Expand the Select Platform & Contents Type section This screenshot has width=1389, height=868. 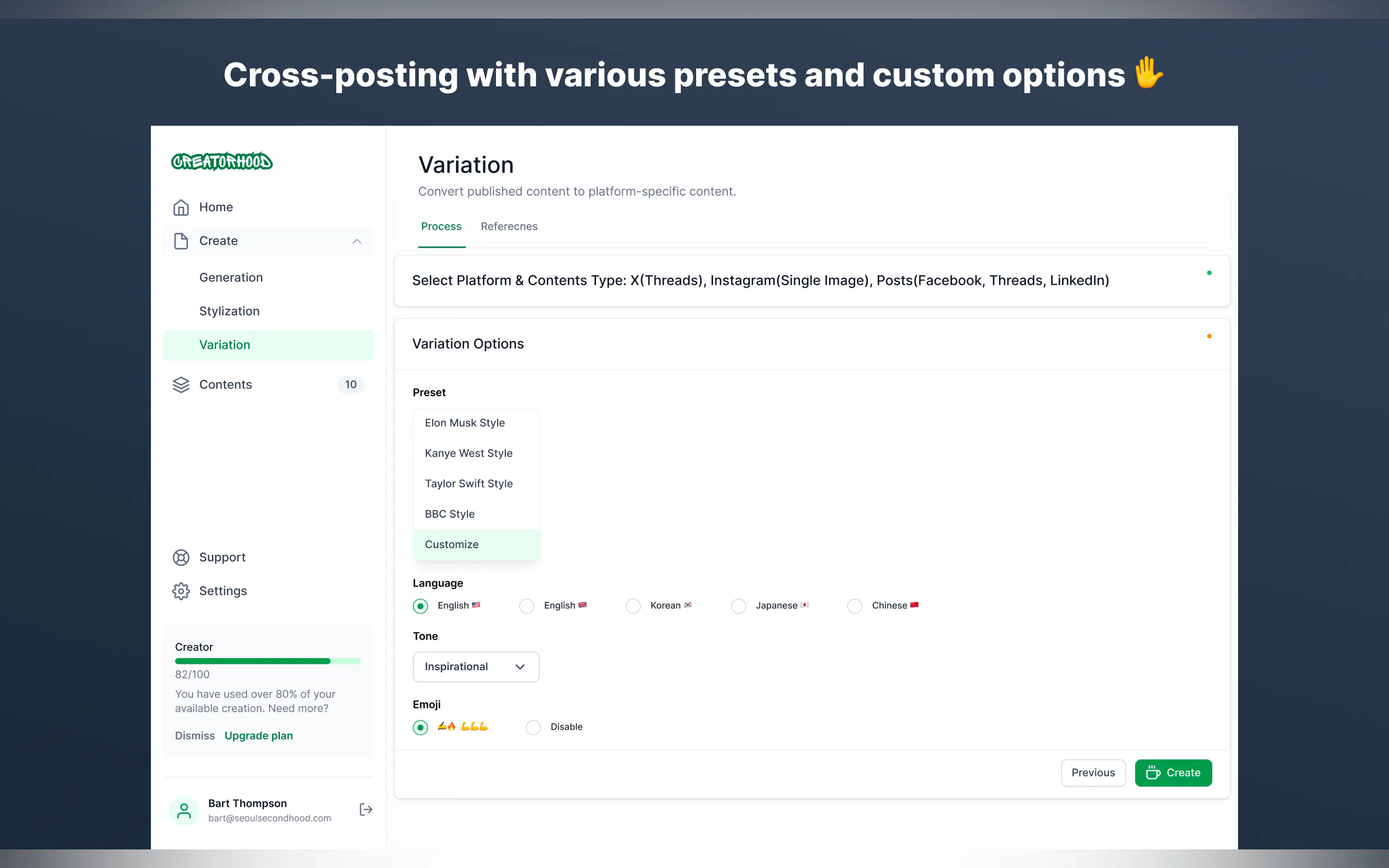(x=760, y=280)
